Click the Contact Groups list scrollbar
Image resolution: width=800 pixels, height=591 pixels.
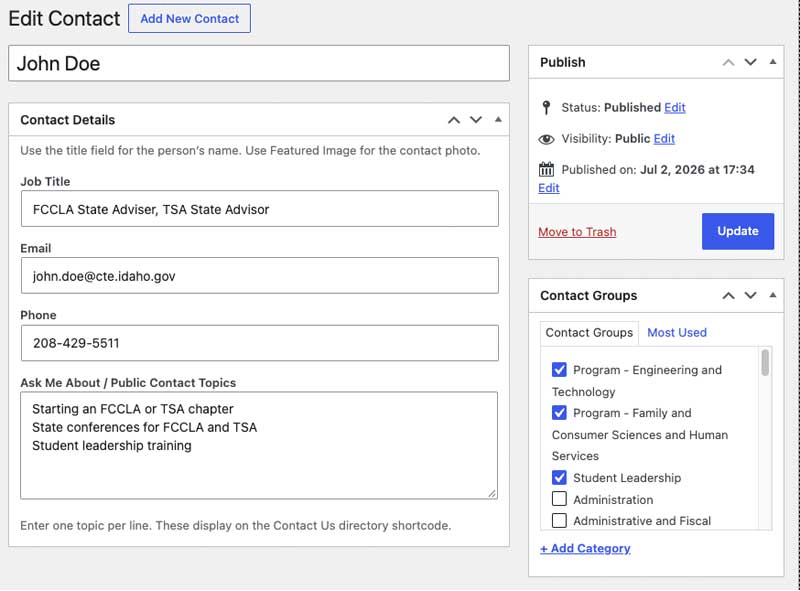click(765, 362)
